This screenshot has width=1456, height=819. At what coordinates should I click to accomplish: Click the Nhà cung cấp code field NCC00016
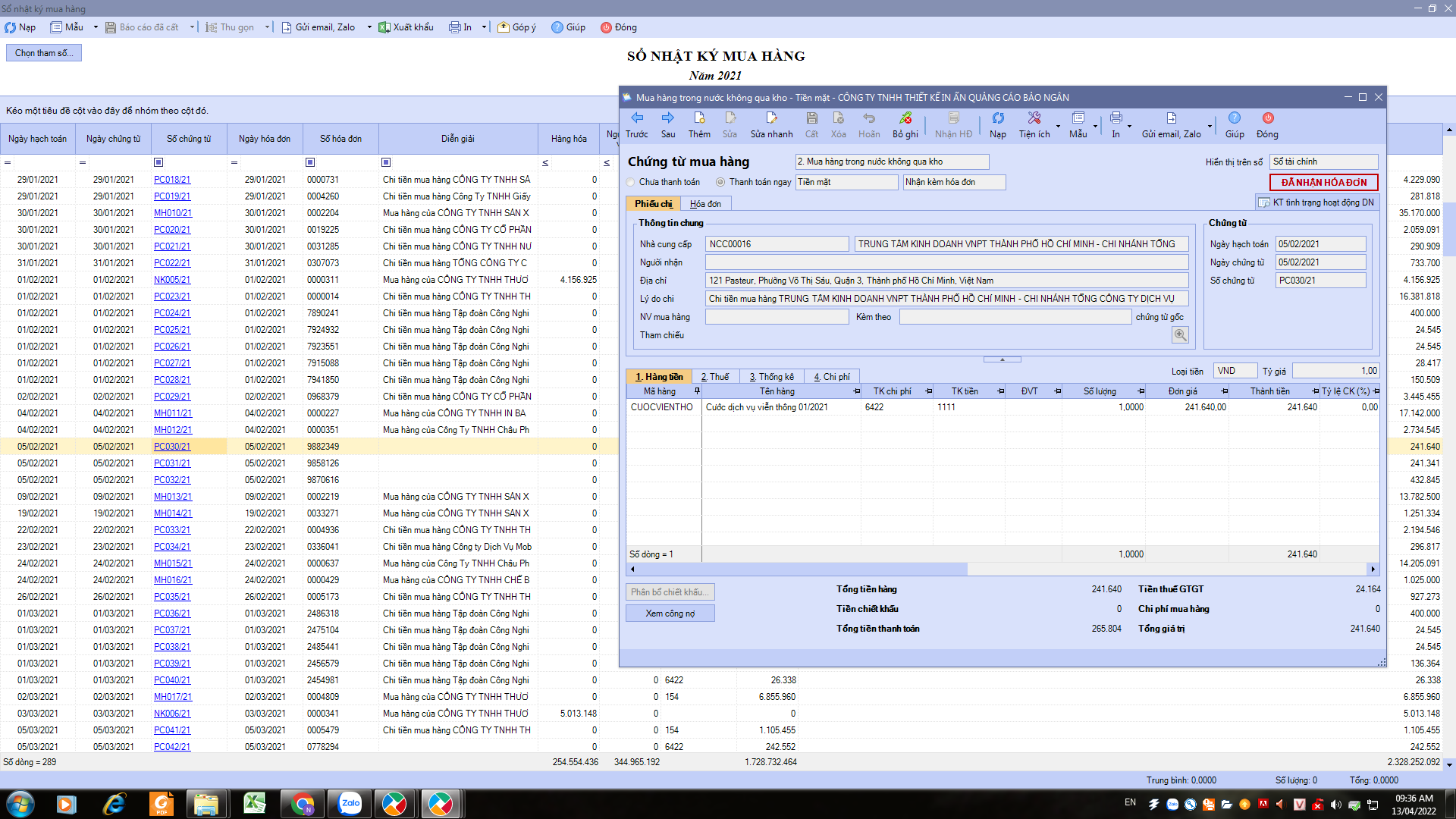point(777,244)
